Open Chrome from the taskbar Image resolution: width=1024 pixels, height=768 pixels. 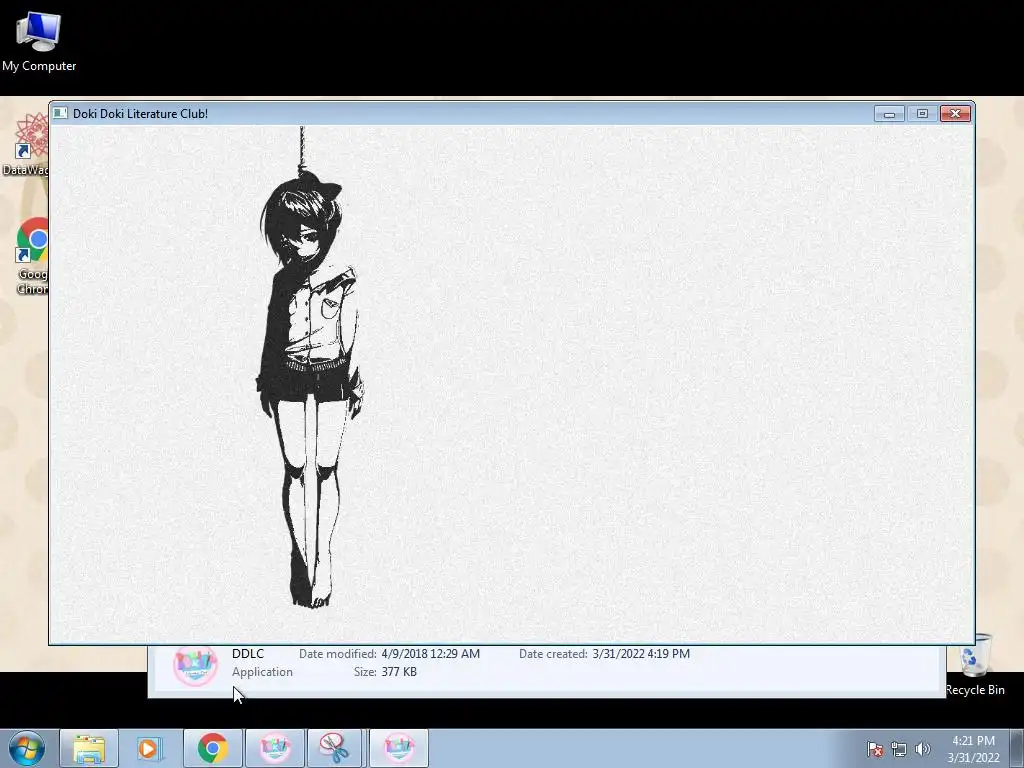[213, 748]
